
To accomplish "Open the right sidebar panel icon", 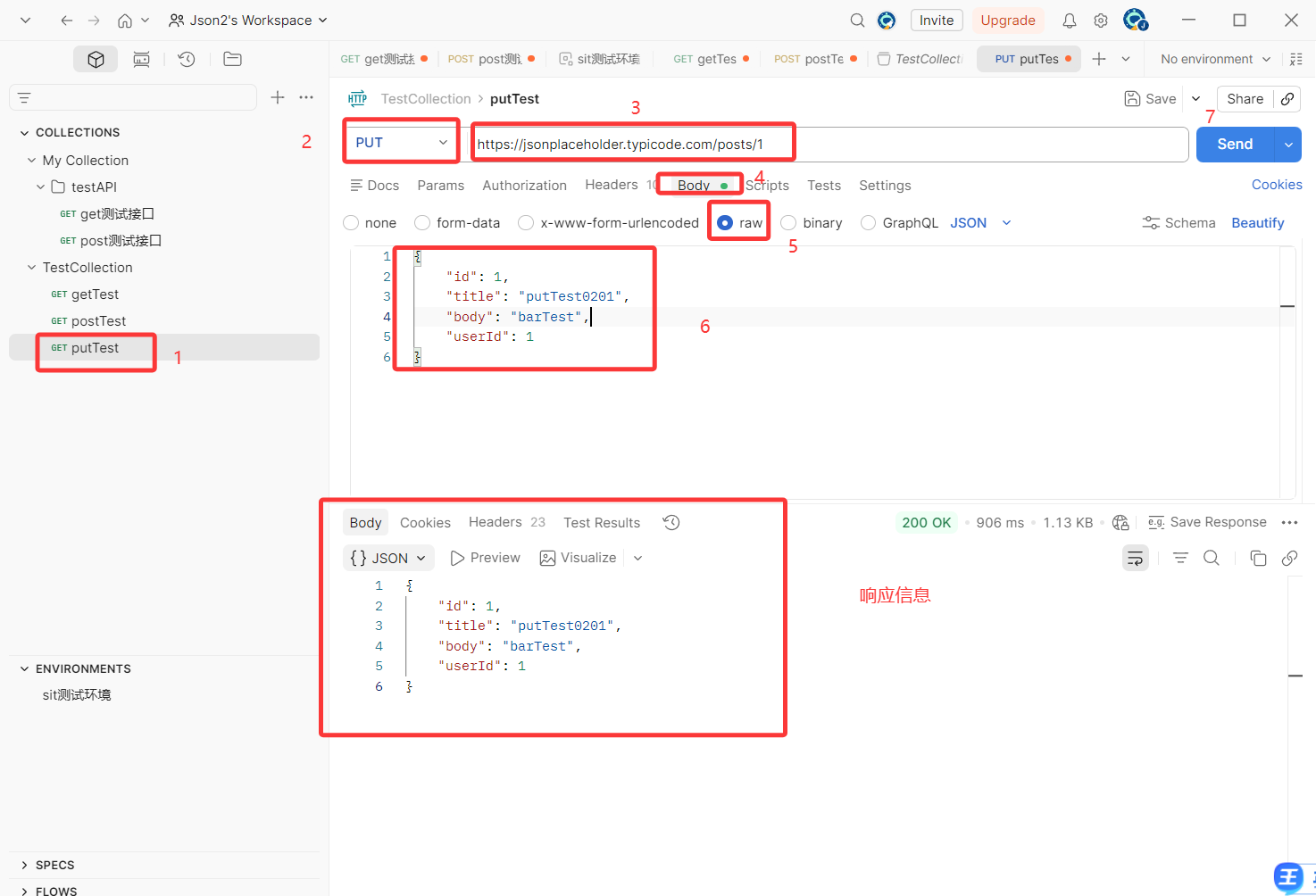I will tap(1296, 59).
